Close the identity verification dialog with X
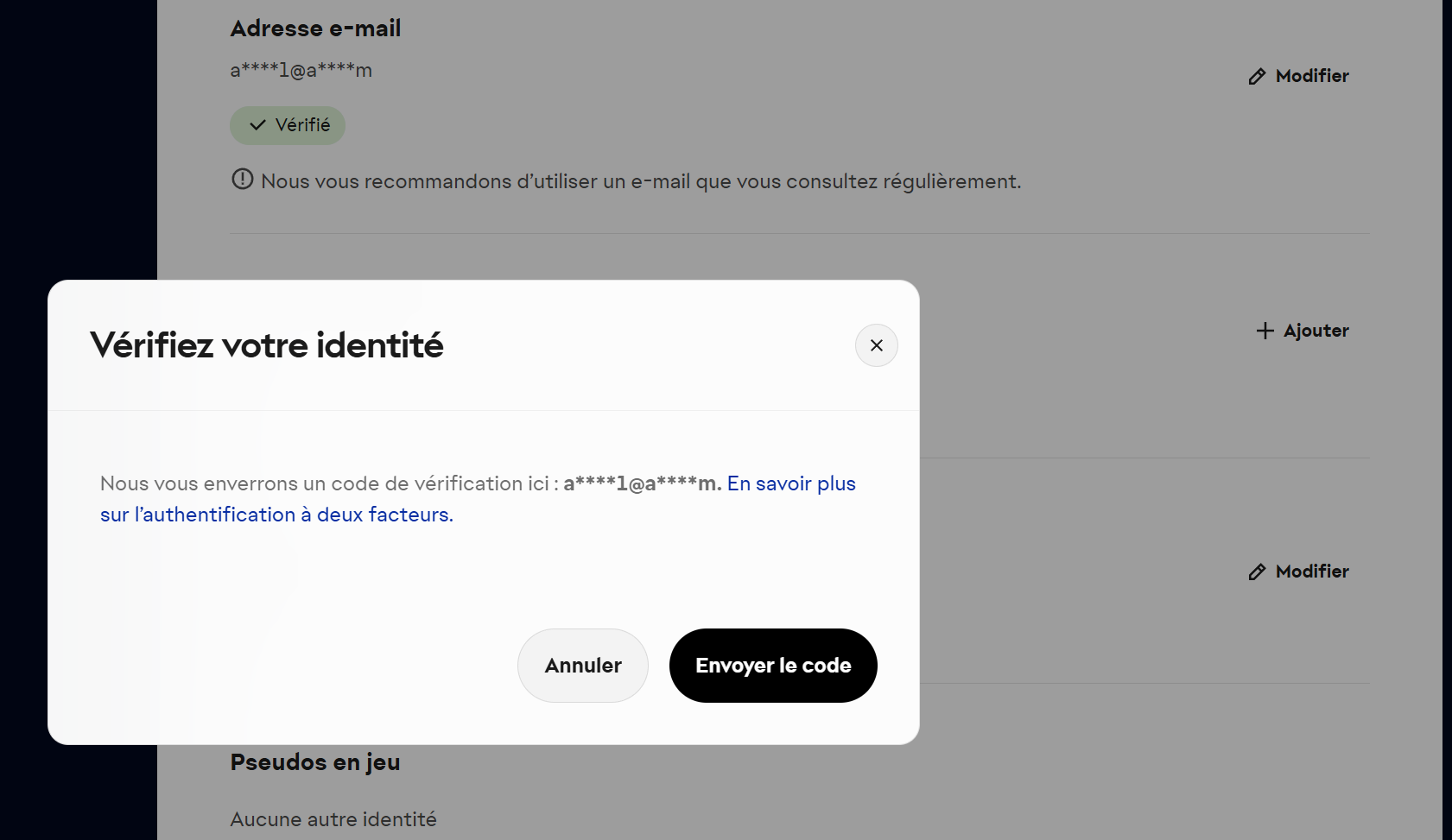1452x840 pixels. [x=876, y=345]
